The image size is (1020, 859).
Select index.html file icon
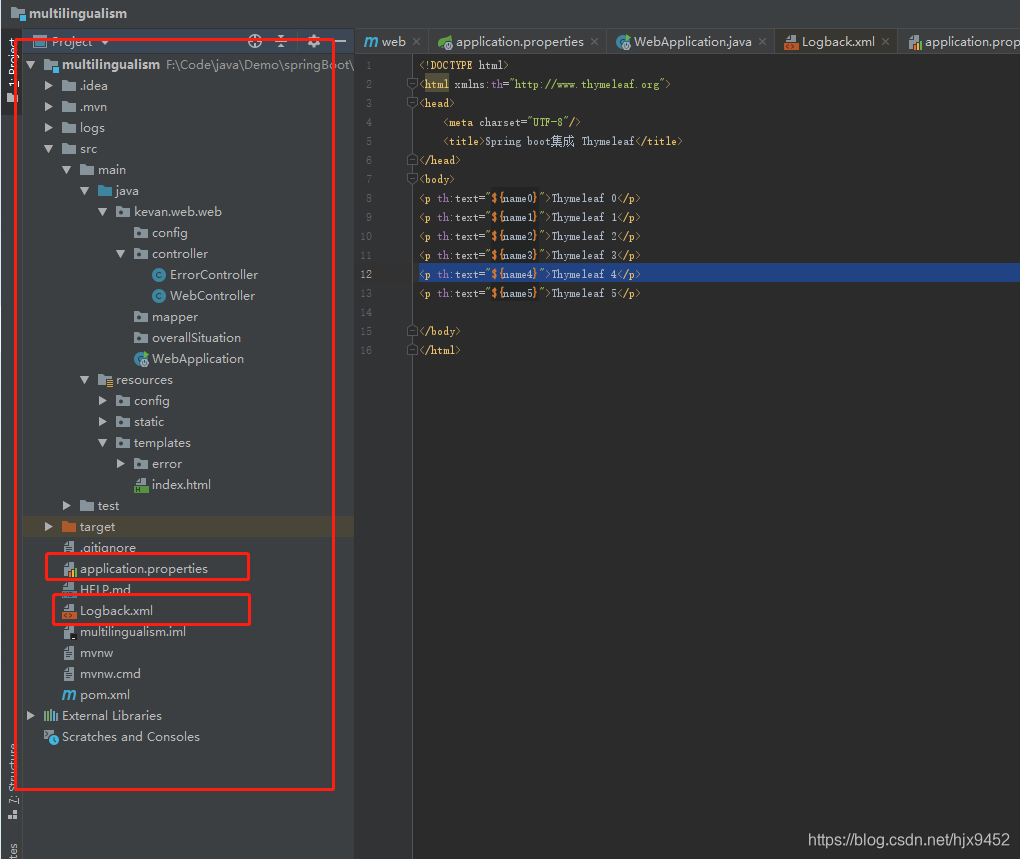point(141,485)
